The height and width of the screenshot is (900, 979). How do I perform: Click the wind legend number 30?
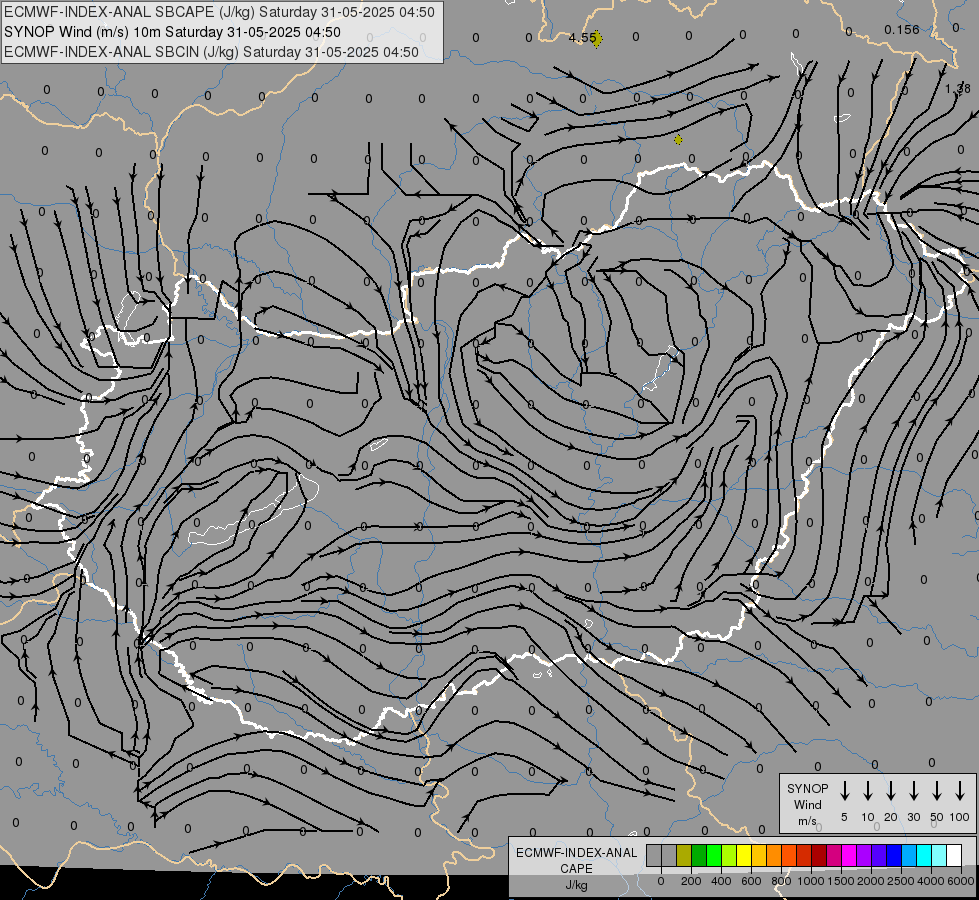pos(913,817)
